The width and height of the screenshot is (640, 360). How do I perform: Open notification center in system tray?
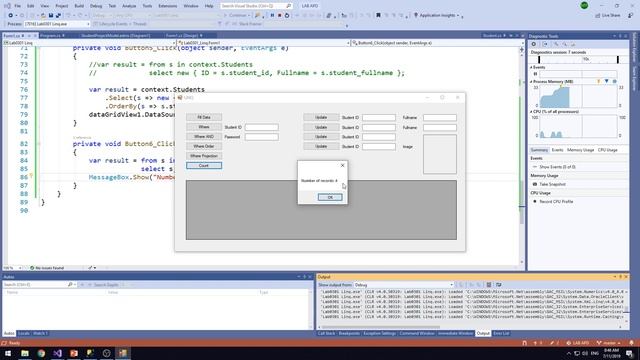(630, 353)
